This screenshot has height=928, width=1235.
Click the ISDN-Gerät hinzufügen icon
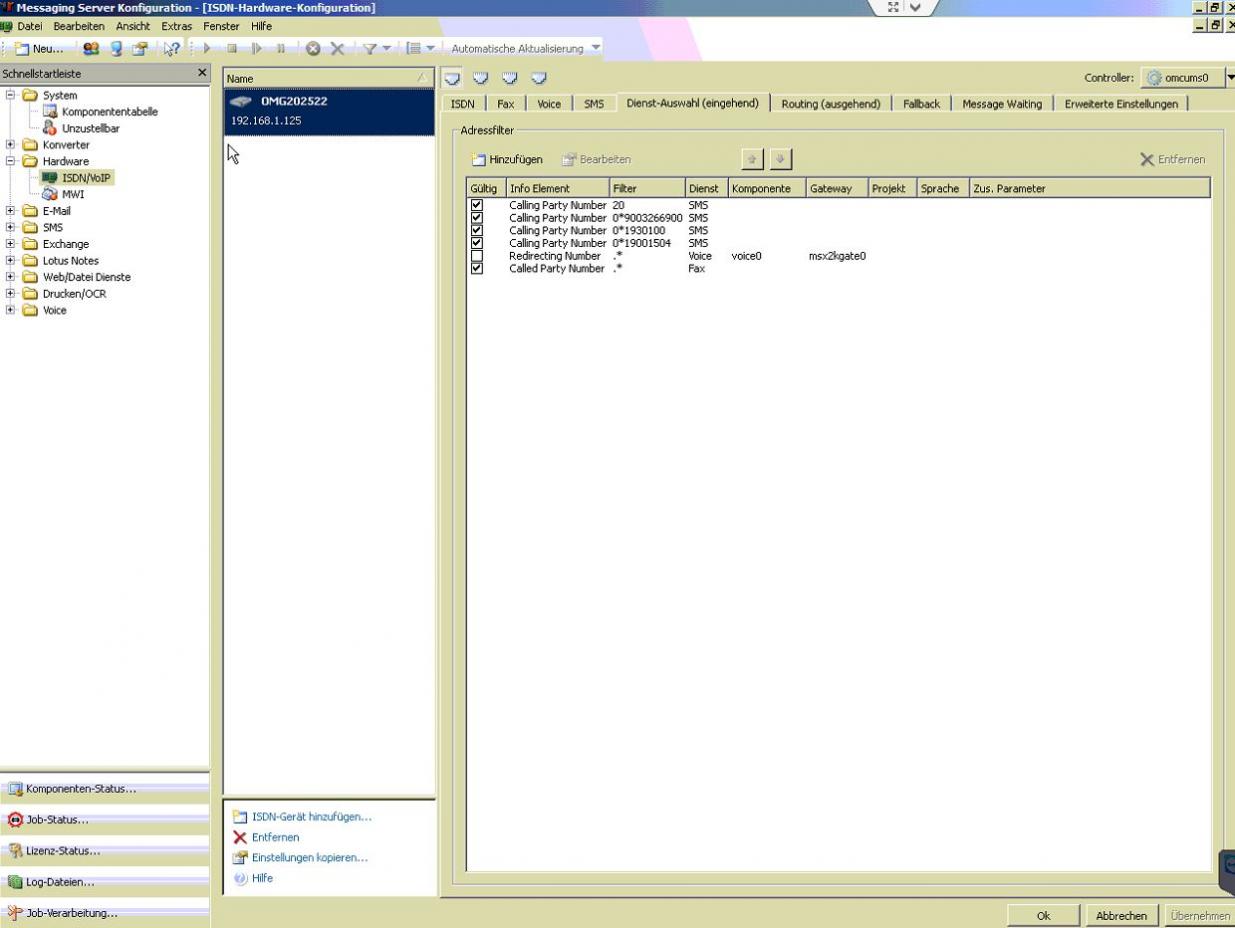click(x=239, y=817)
